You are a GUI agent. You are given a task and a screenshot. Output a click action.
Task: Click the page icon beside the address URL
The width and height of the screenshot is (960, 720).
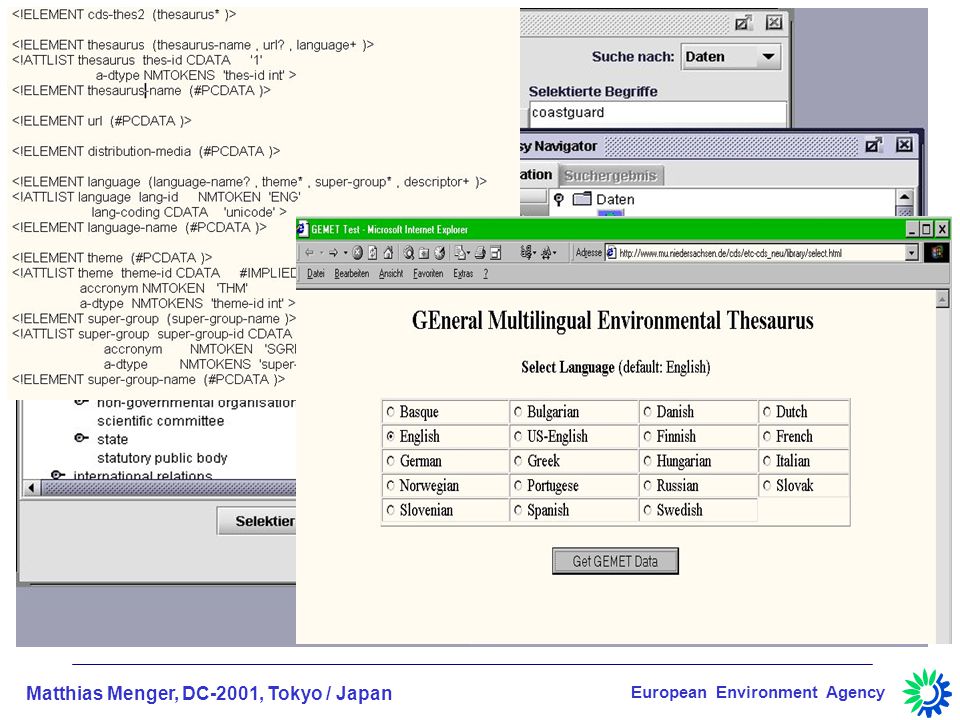tap(611, 253)
